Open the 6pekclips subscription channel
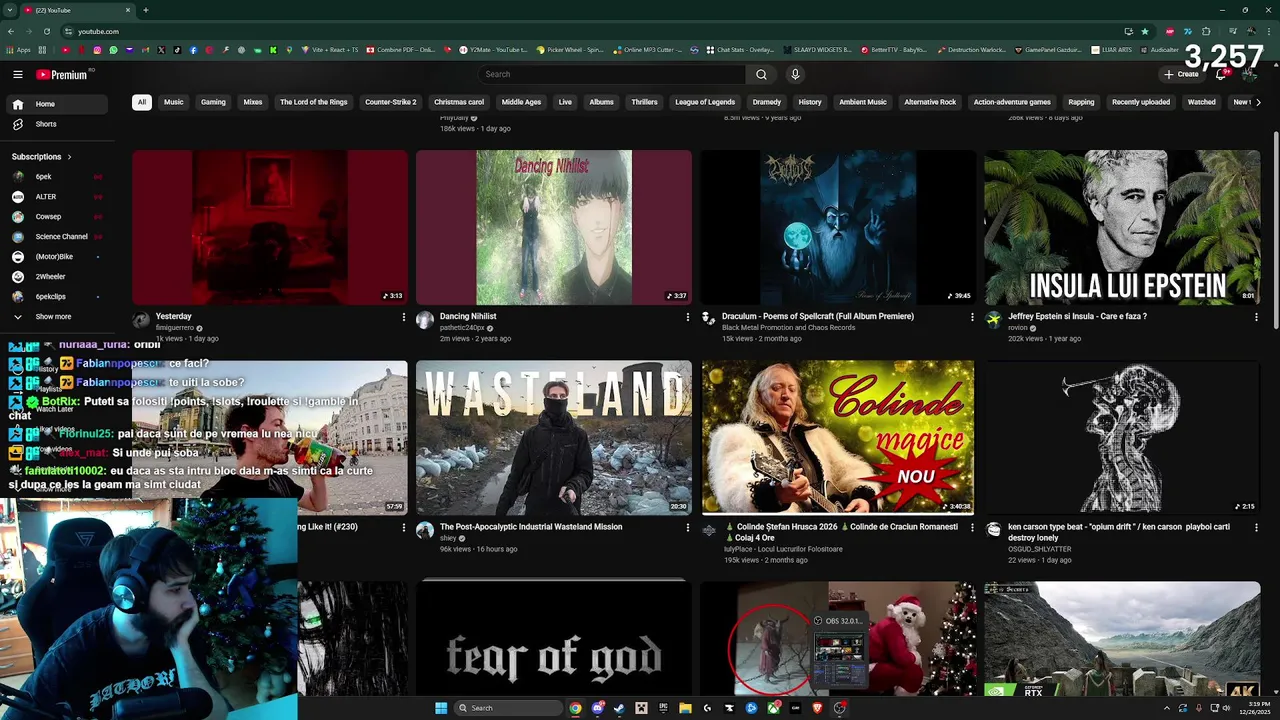Screen dimensions: 1280x720 tap(57, 296)
